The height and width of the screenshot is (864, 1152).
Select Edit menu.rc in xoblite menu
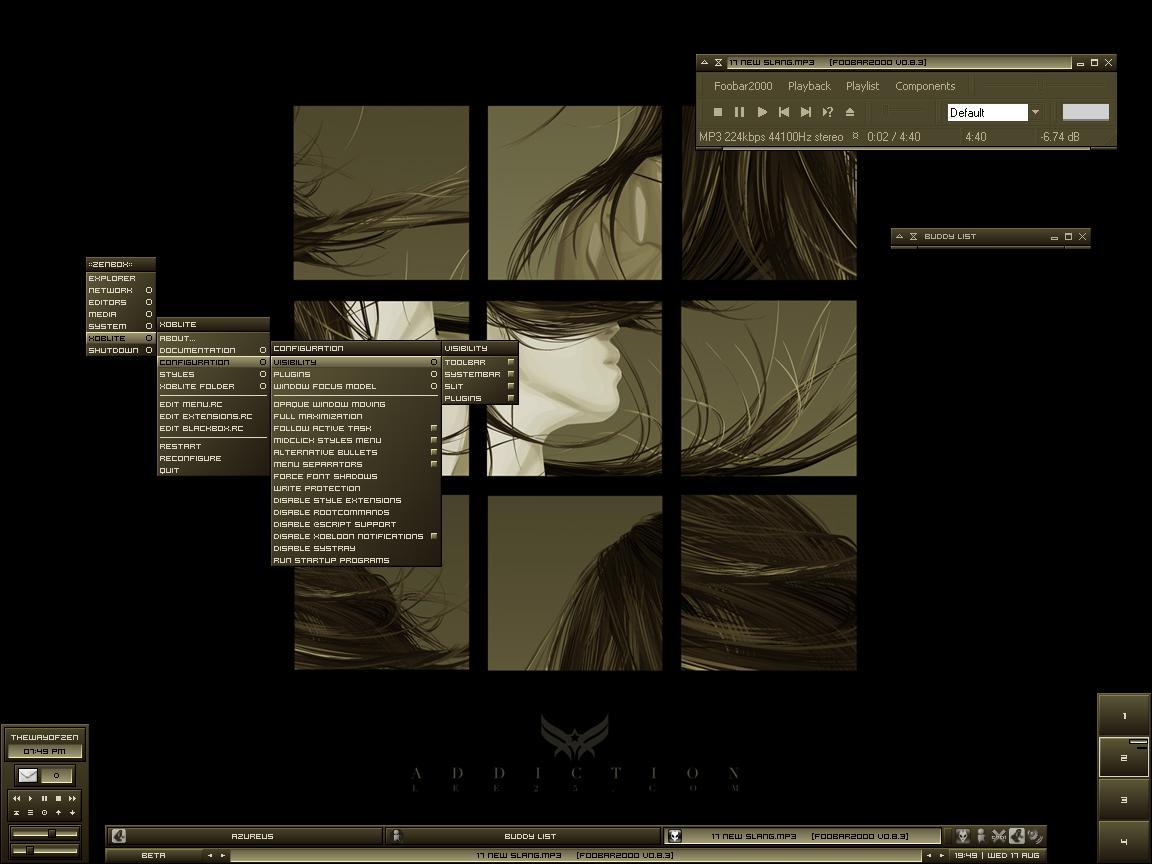click(x=213, y=404)
